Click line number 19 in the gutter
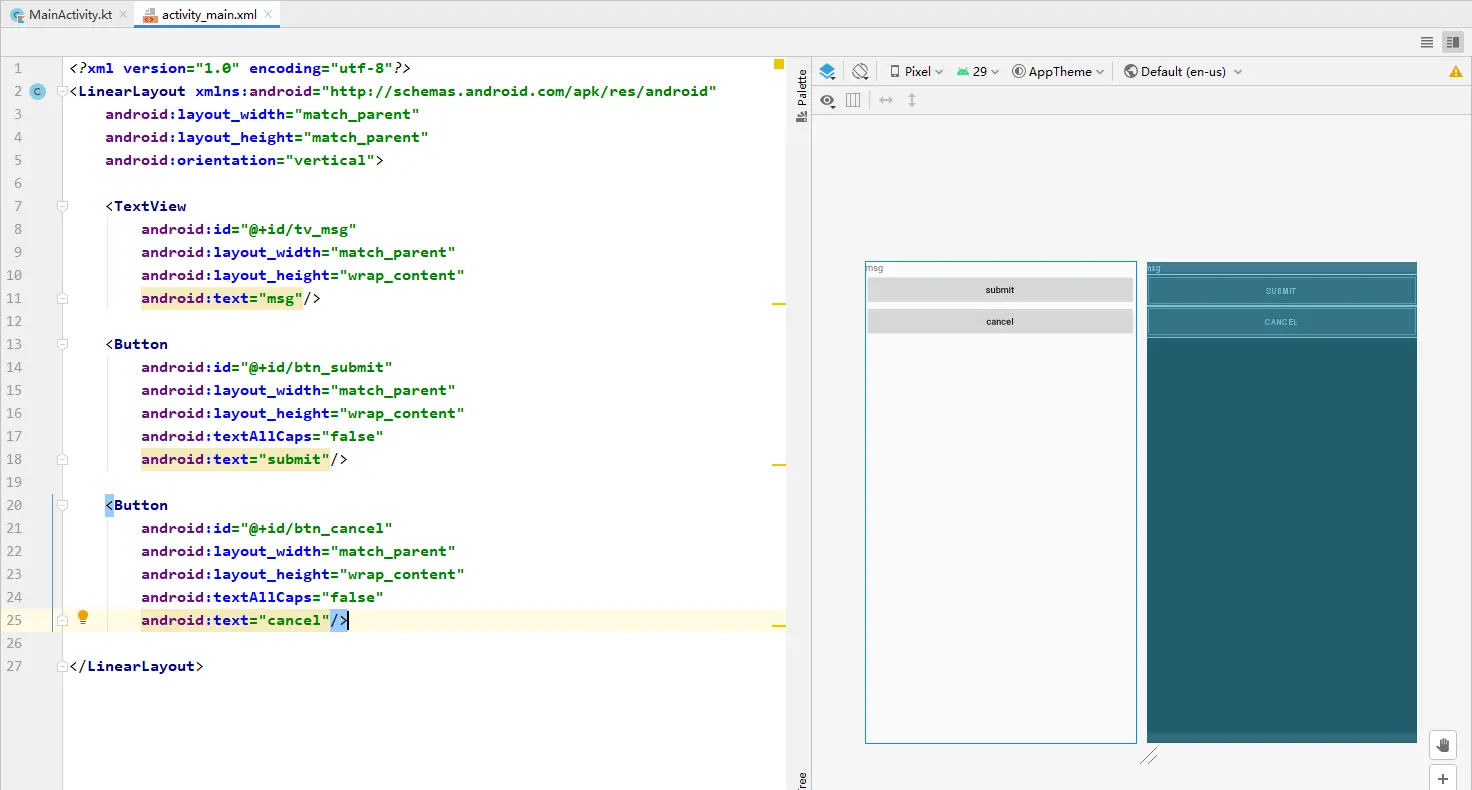Image resolution: width=1472 pixels, height=790 pixels. pos(14,482)
